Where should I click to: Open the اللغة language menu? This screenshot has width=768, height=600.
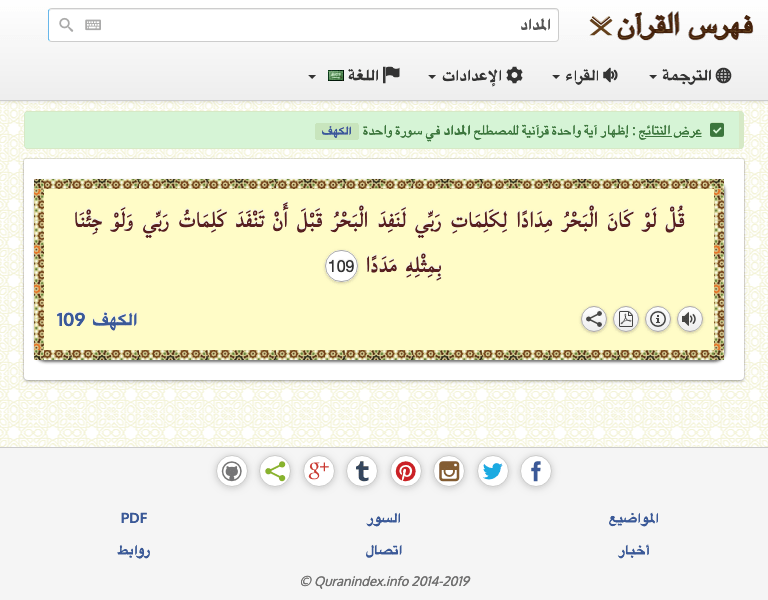pyautogui.click(x=354, y=76)
